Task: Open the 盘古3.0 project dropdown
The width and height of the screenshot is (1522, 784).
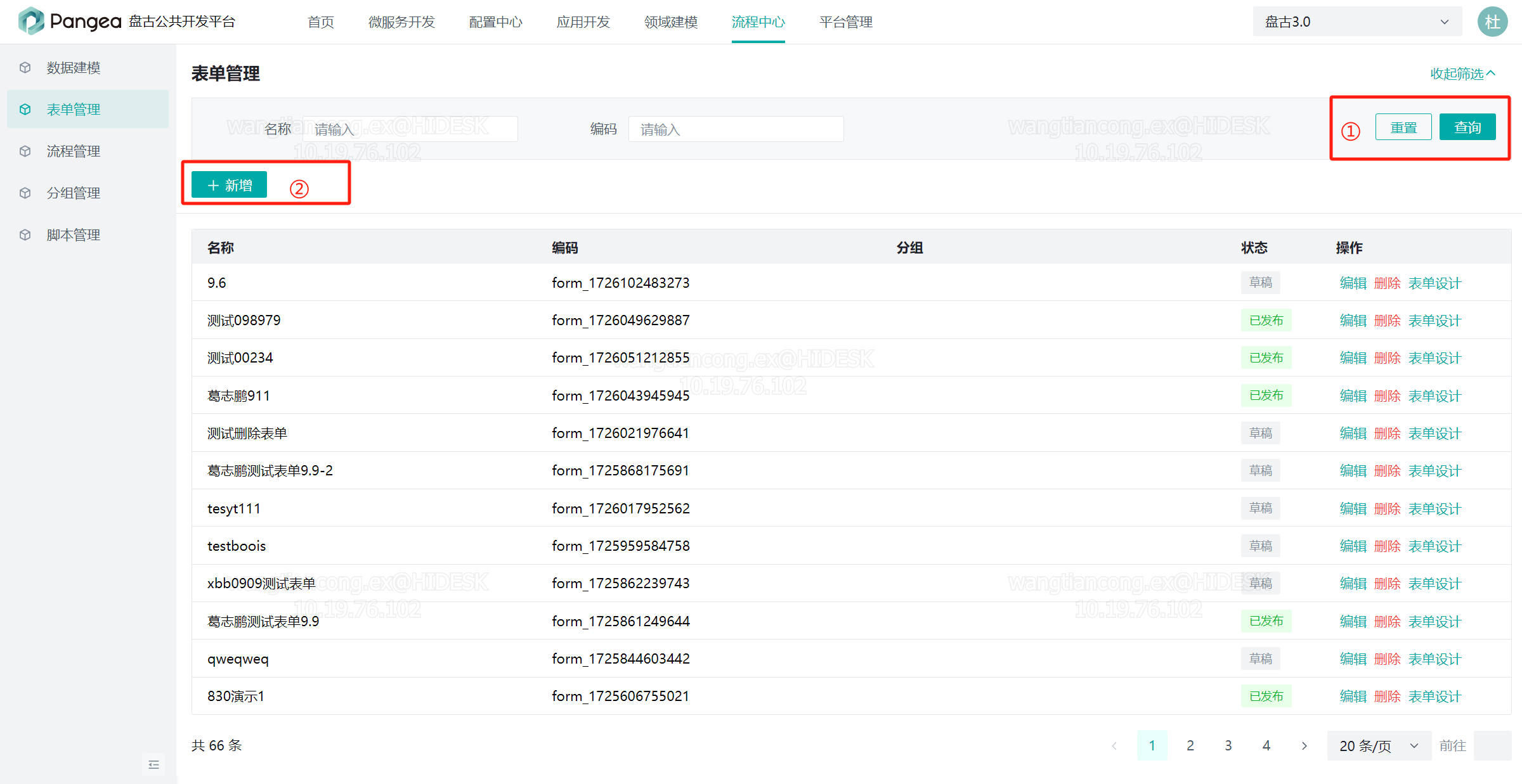Action: pos(1357,22)
